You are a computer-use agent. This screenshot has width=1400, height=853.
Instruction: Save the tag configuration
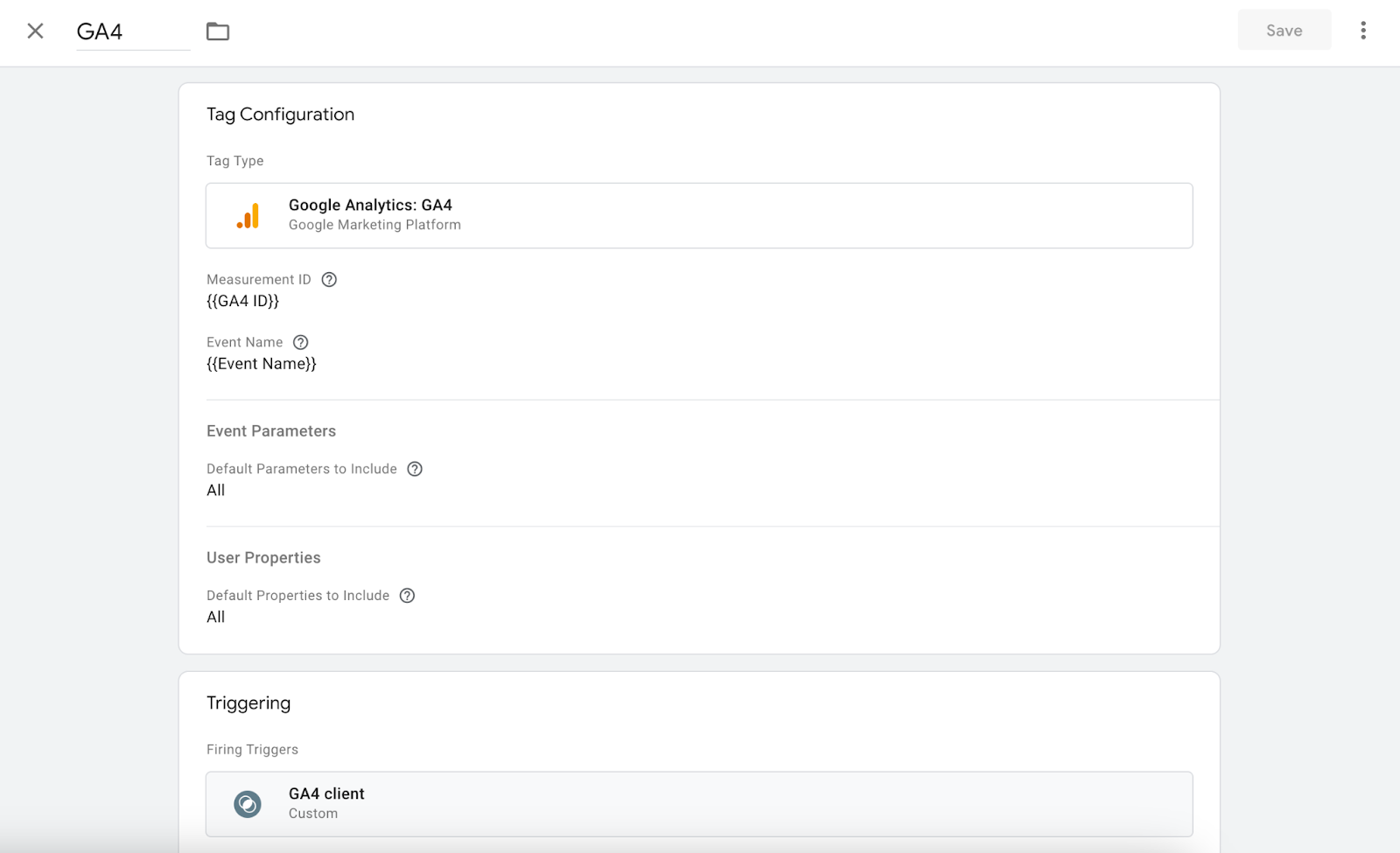(1284, 31)
